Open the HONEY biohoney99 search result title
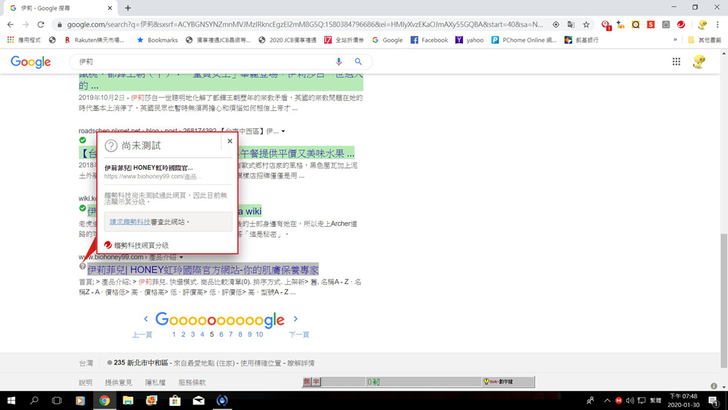Viewport: 728px width, 410px height. pyautogui.click(x=203, y=270)
